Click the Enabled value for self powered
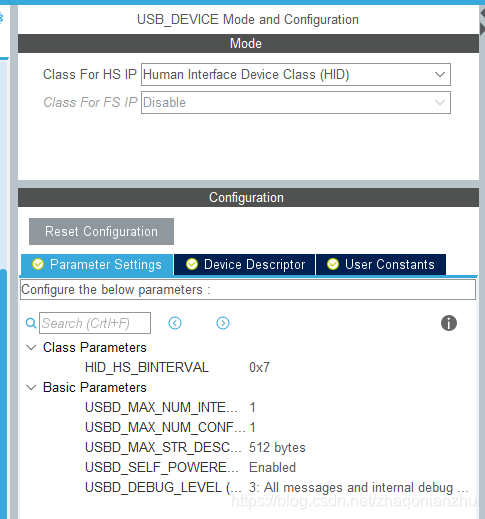This screenshot has height=519, width=485. click(272, 468)
